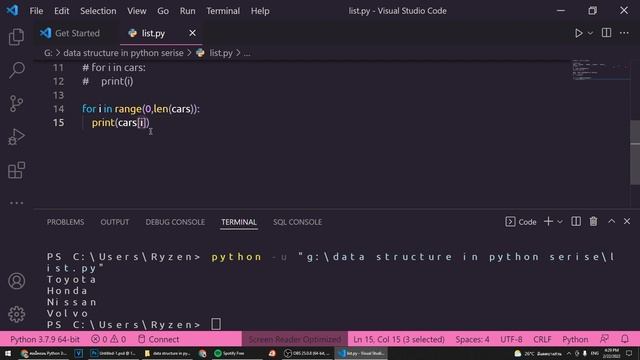Open the Run menu
The height and width of the screenshot is (360, 640).
[x=187, y=11]
